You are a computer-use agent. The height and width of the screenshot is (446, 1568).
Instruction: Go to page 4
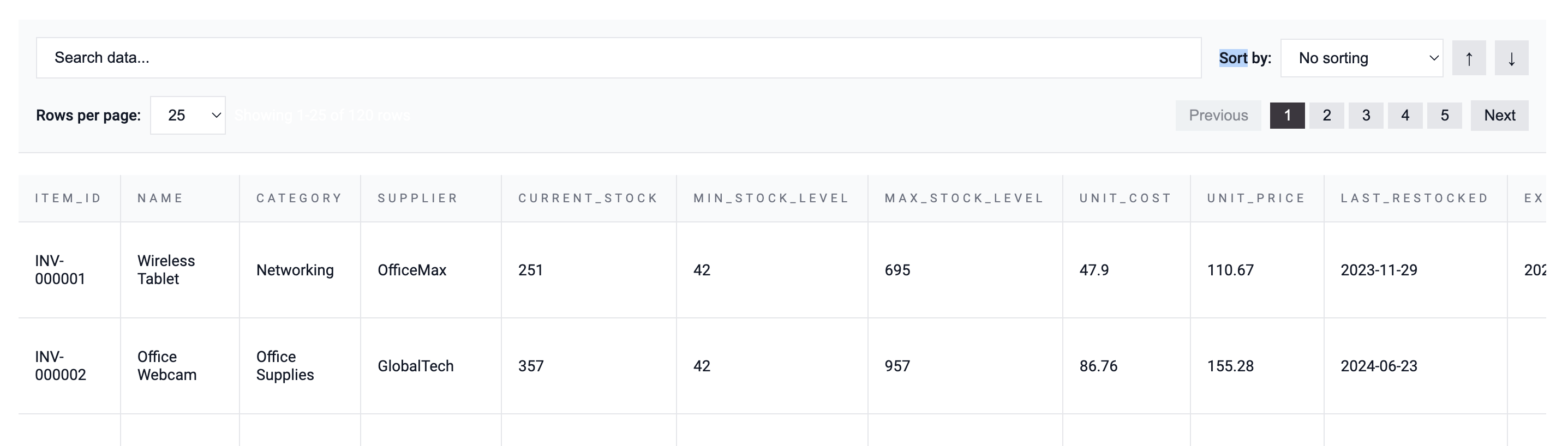pos(1405,116)
